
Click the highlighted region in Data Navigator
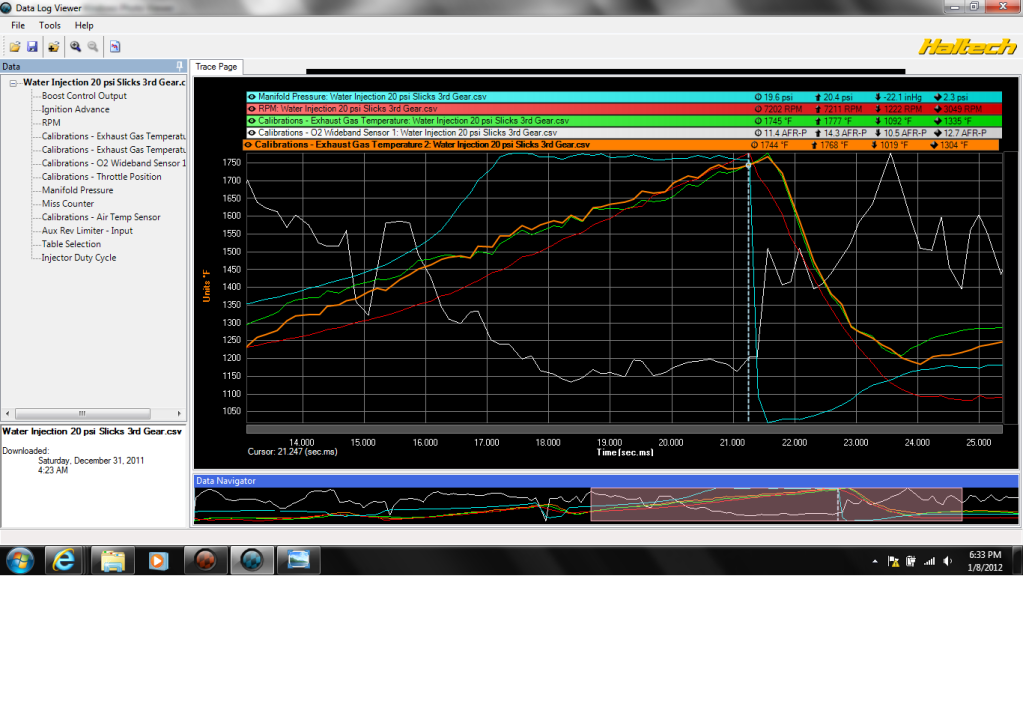(x=776, y=504)
